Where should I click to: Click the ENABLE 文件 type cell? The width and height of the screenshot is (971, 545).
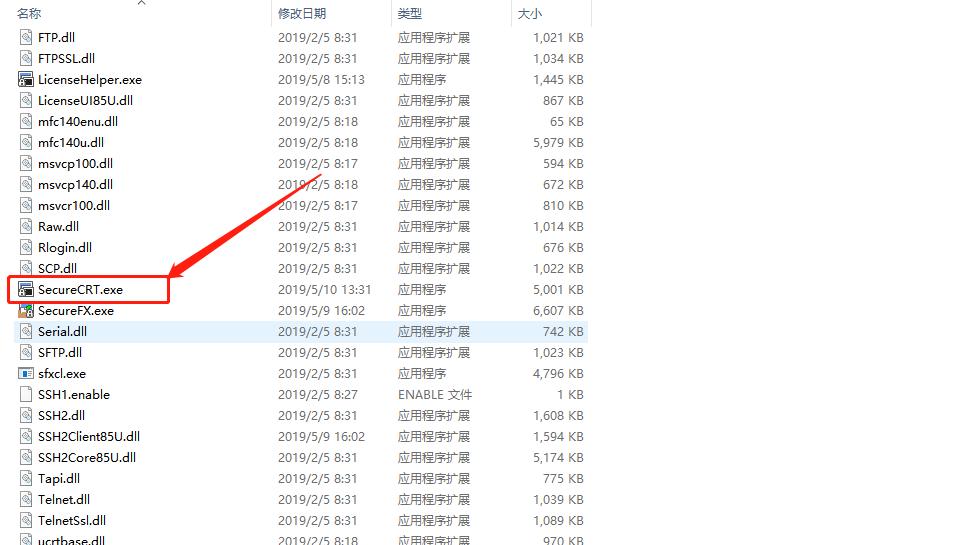pos(435,395)
